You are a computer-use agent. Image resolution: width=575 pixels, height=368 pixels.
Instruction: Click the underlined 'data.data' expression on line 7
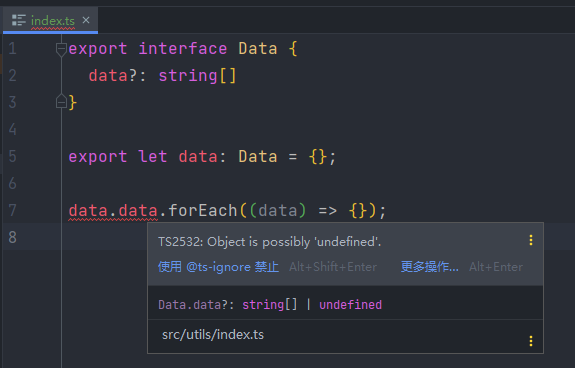113,211
